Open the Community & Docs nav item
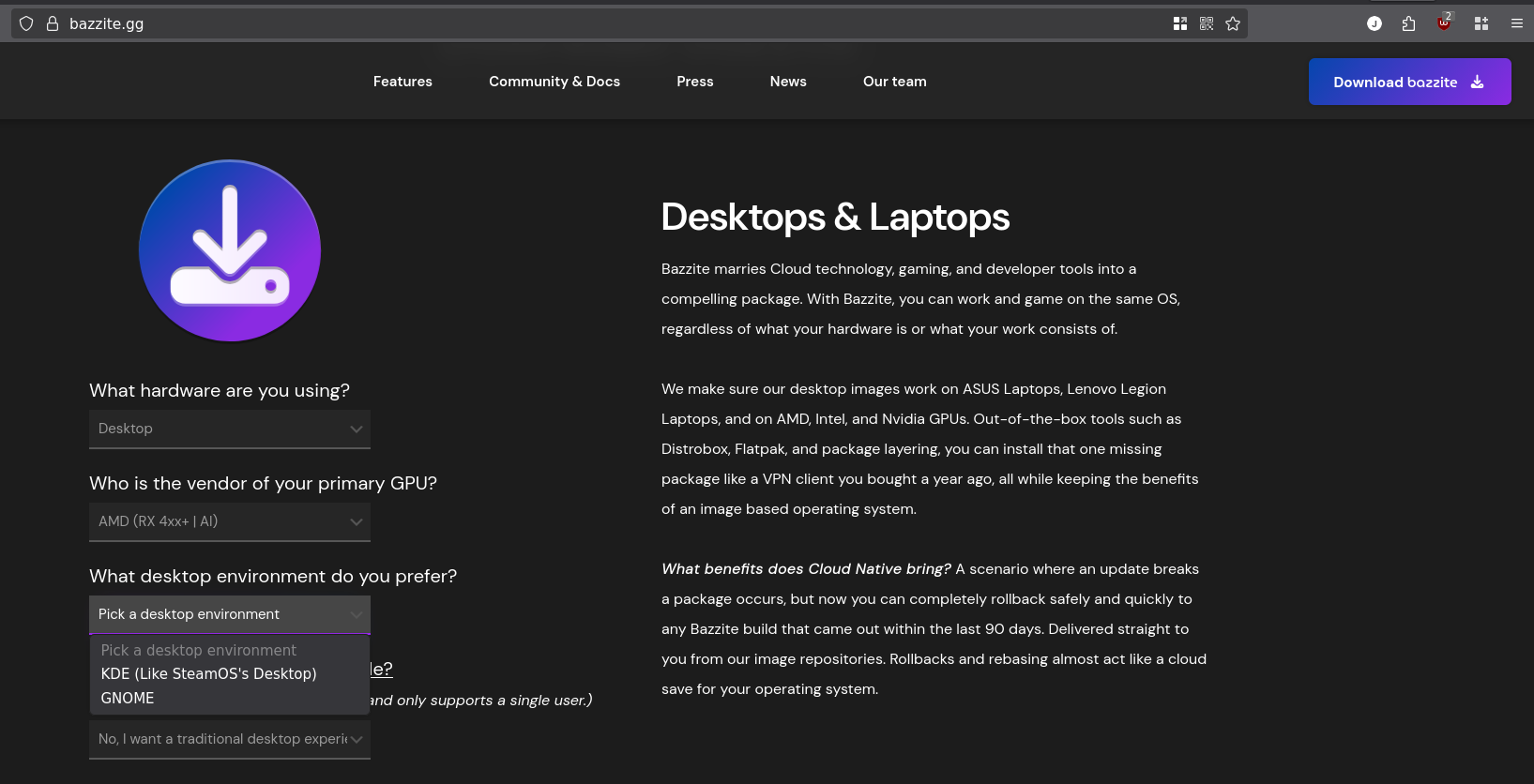The image size is (1534, 784). click(x=554, y=82)
